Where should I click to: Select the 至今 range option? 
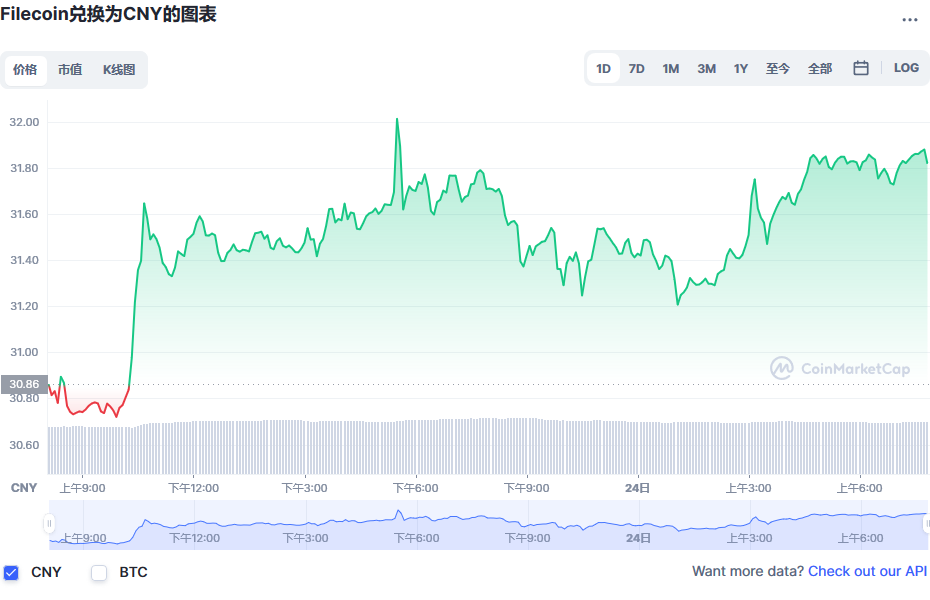coord(777,67)
